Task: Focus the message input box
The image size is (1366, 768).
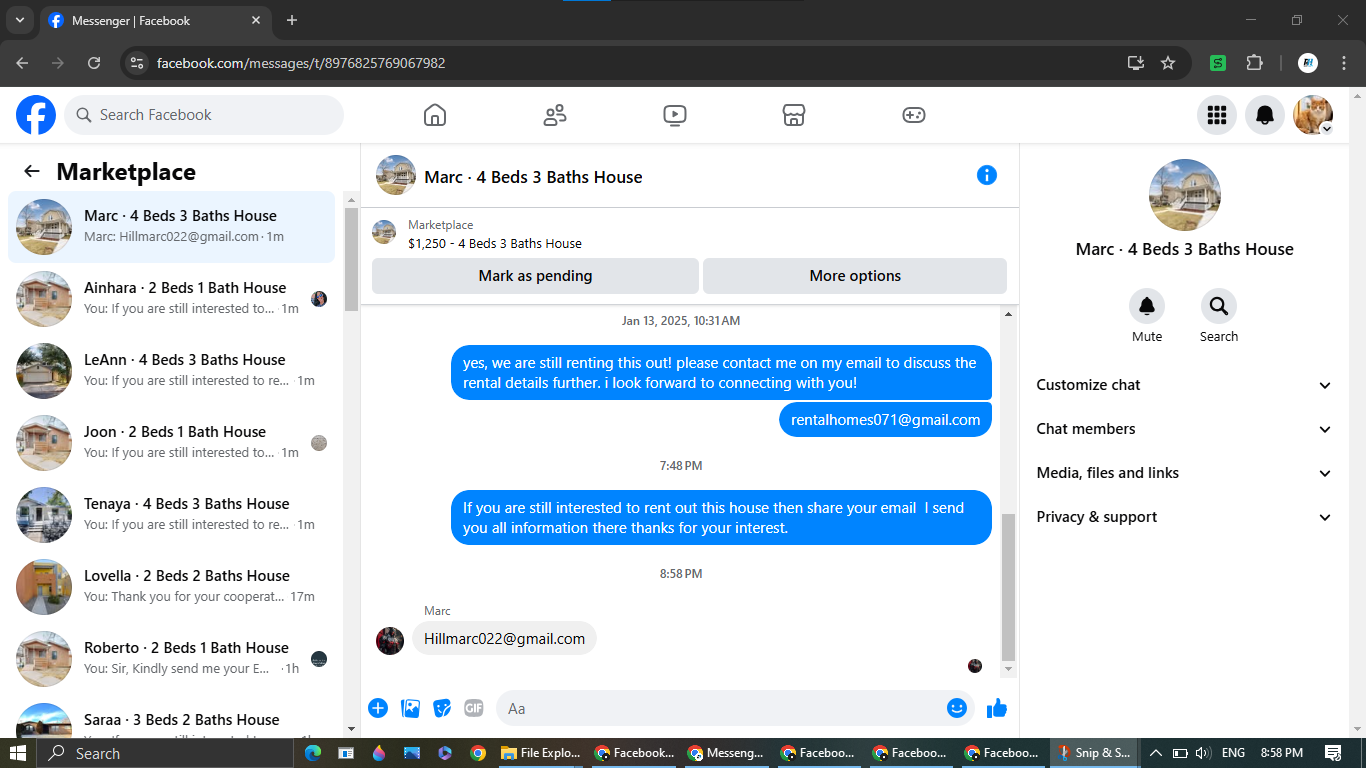Action: coord(720,708)
